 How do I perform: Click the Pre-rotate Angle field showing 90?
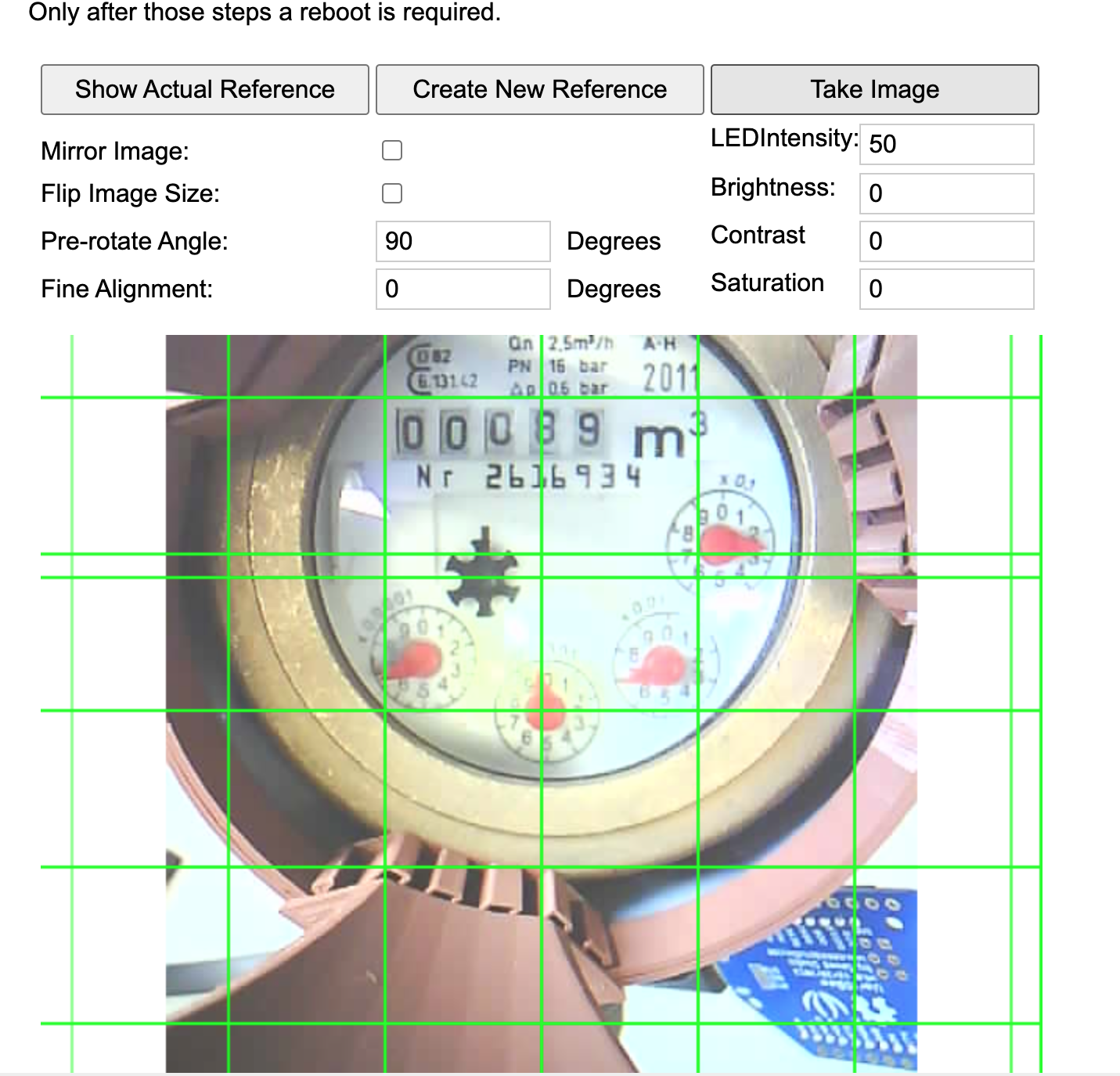463,241
